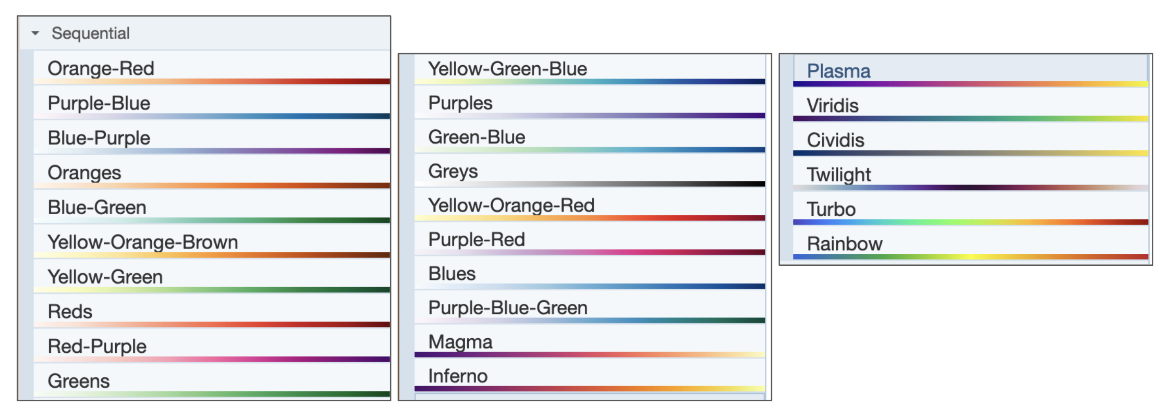Pick the Blue-Purple gradient option

(99, 138)
